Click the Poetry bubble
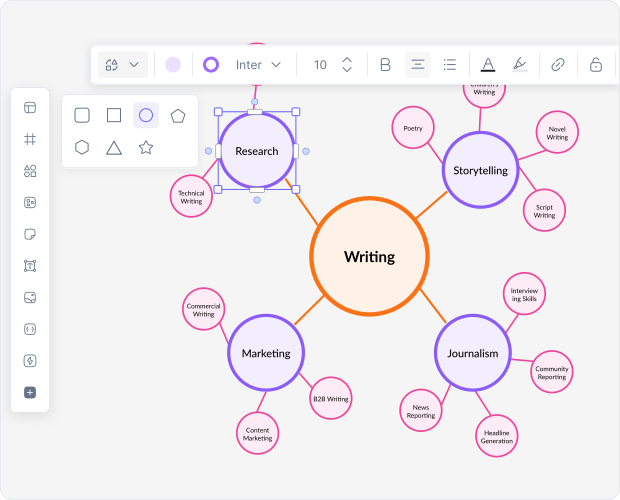 tap(413, 128)
